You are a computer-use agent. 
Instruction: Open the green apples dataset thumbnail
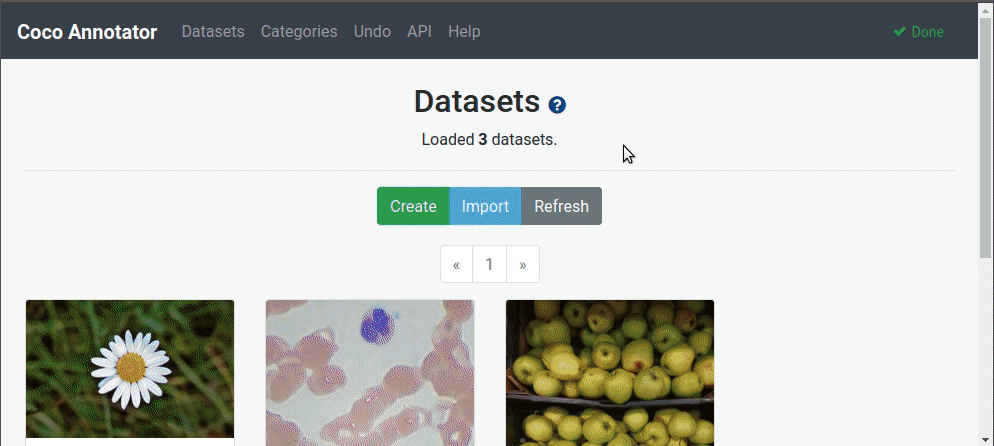pos(610,372)
